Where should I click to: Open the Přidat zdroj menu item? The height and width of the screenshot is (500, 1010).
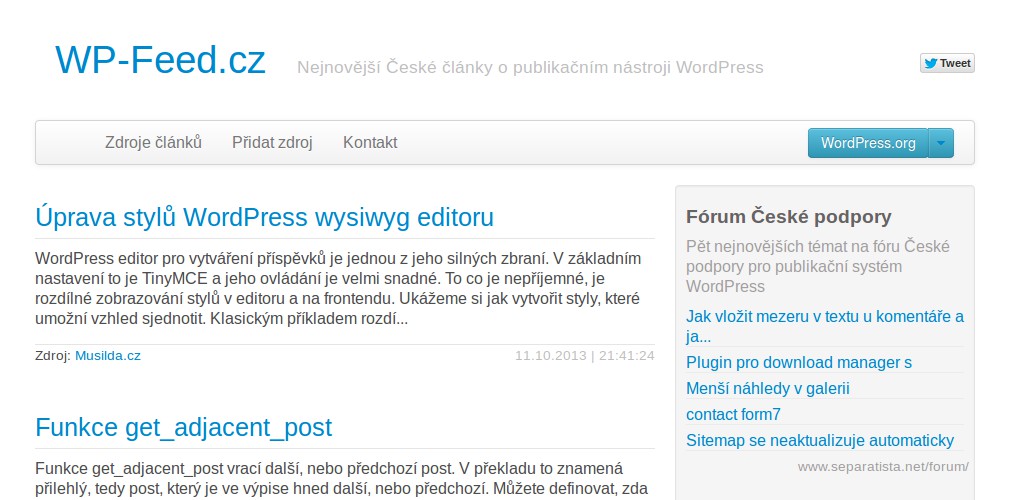coord(272,142)
